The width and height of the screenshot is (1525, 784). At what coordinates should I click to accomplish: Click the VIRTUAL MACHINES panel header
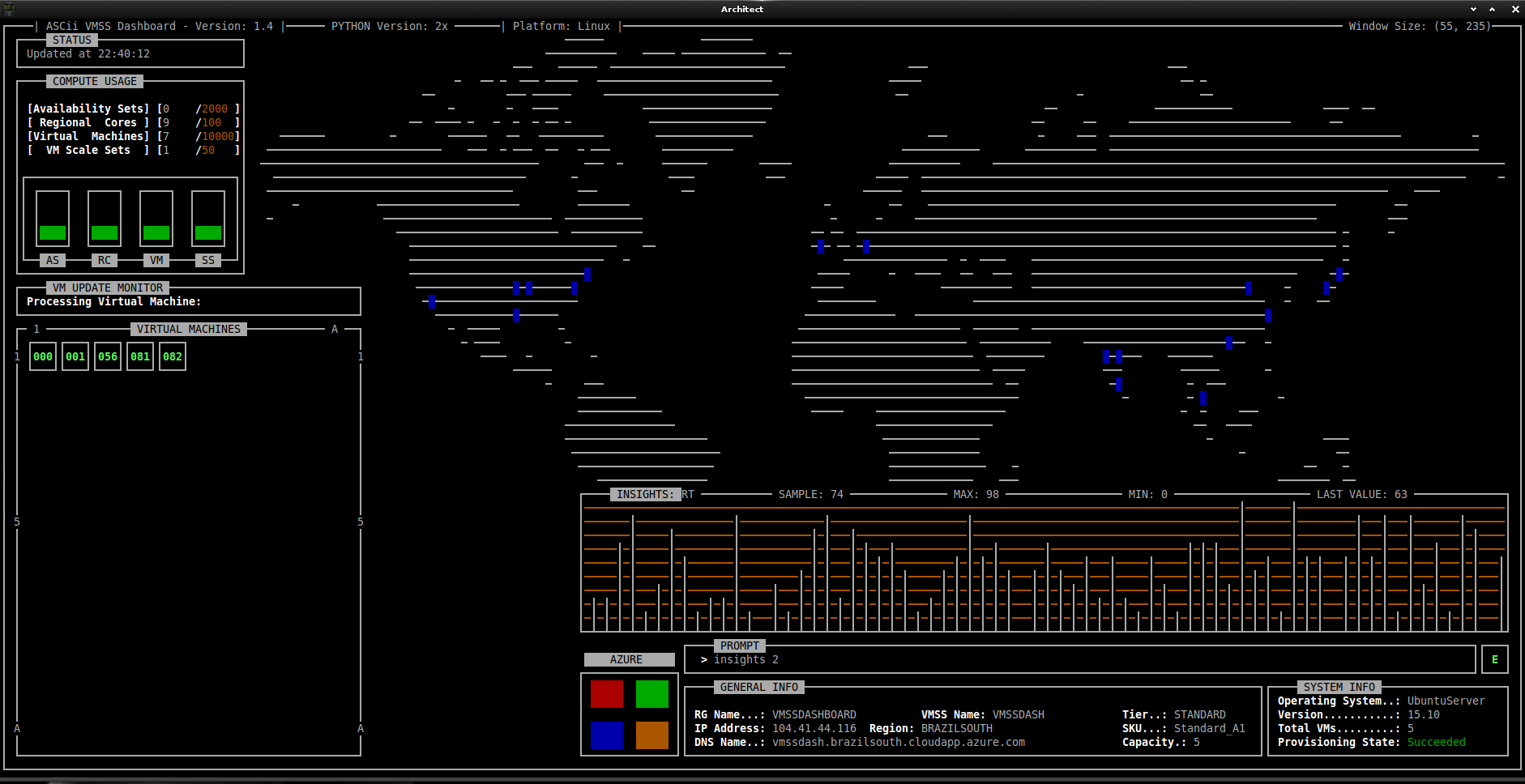point(188,329)
